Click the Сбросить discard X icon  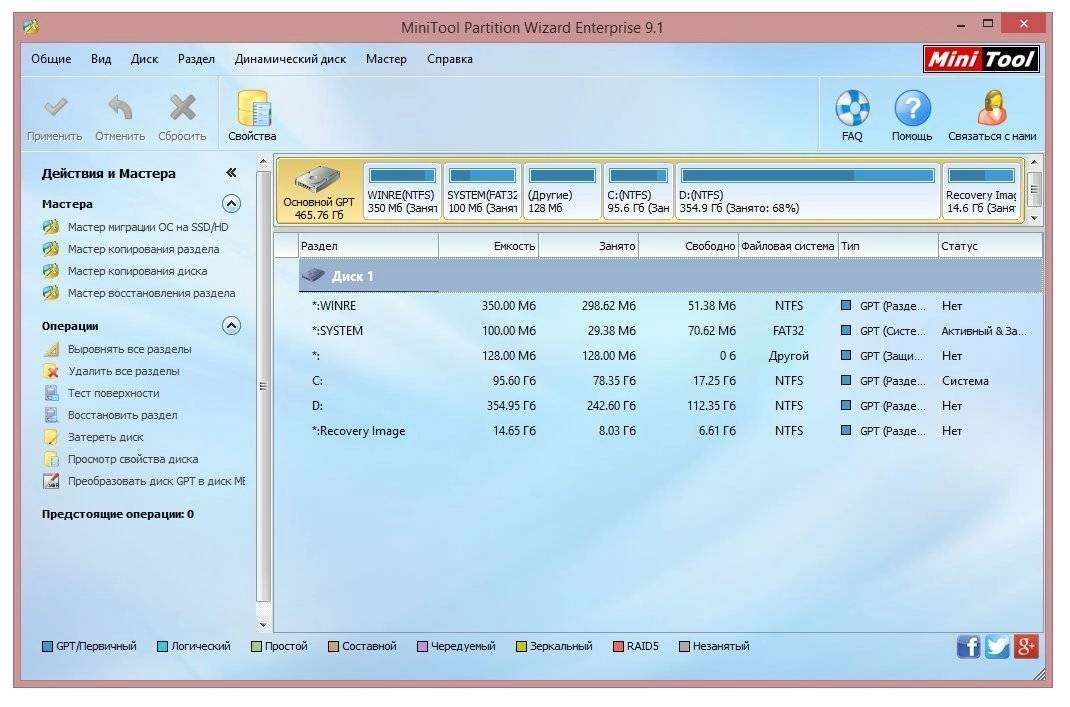pos(182,108)
